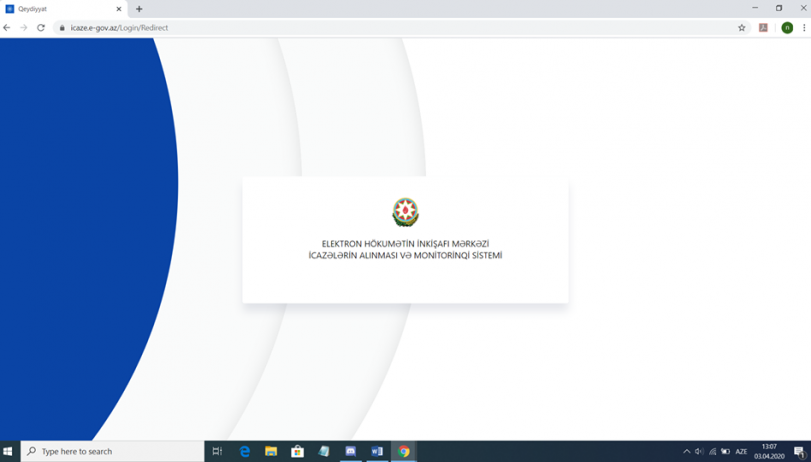Launch Microsoft Edge from taskbar
Image resolution: width=811 pixels, height=462 pixels.
245,451
